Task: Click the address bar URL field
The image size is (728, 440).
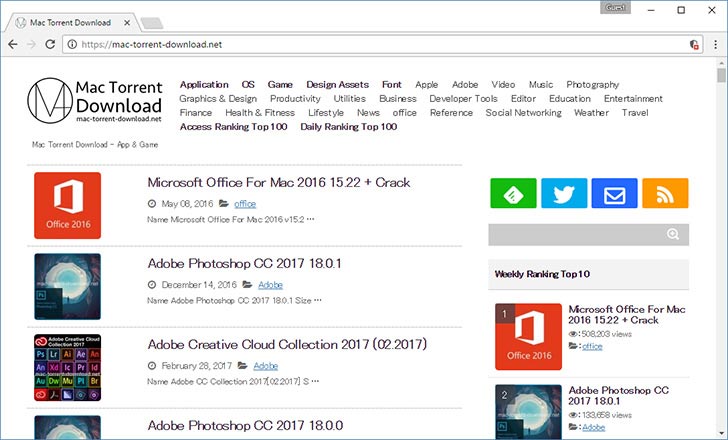Action: click(x=383, y=45)
